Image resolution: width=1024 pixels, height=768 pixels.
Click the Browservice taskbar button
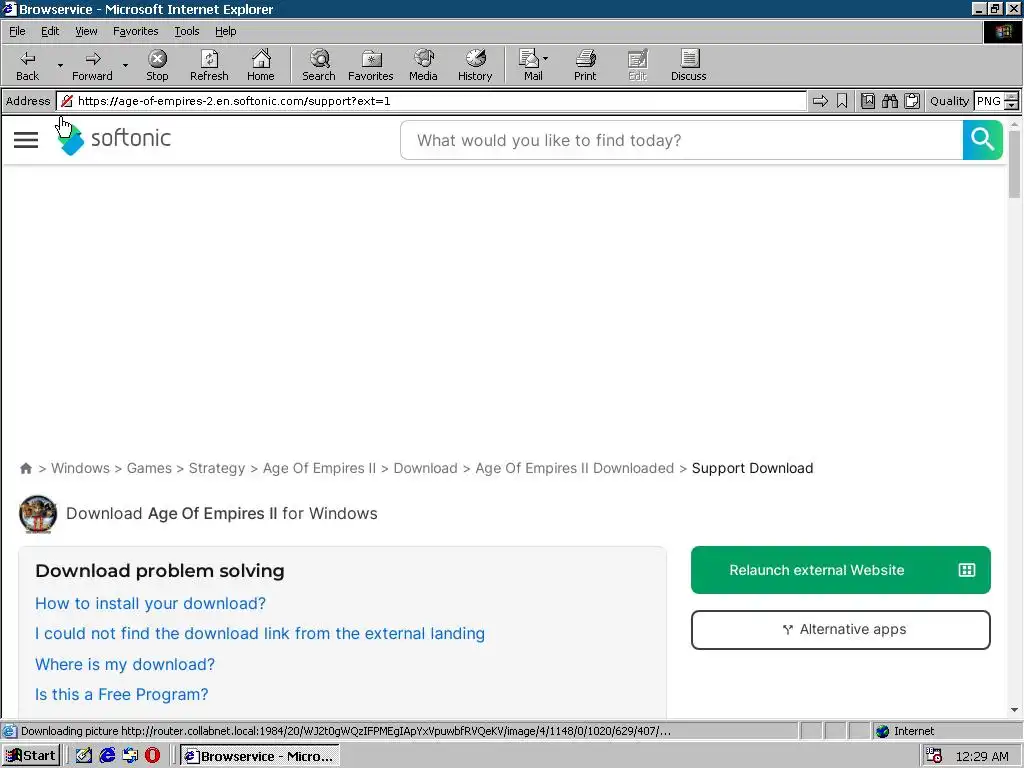pyautogui.click(x=260, y=756)
